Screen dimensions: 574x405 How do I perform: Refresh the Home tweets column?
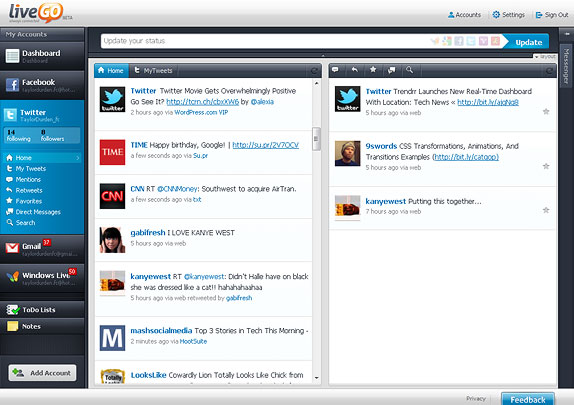click(x=314, y=71)
